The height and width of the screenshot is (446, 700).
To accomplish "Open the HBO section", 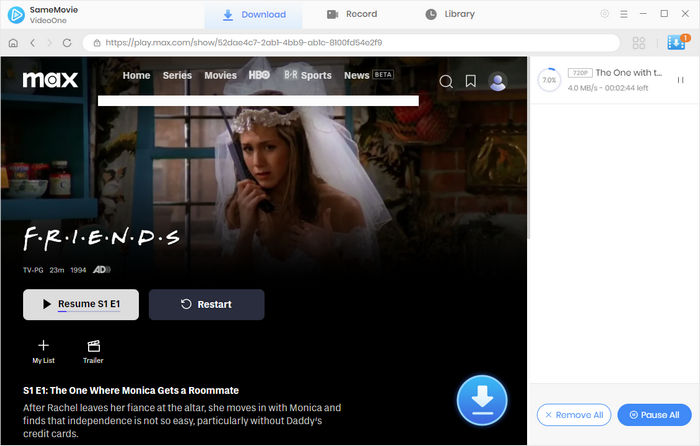I will (x=259, y=75).
